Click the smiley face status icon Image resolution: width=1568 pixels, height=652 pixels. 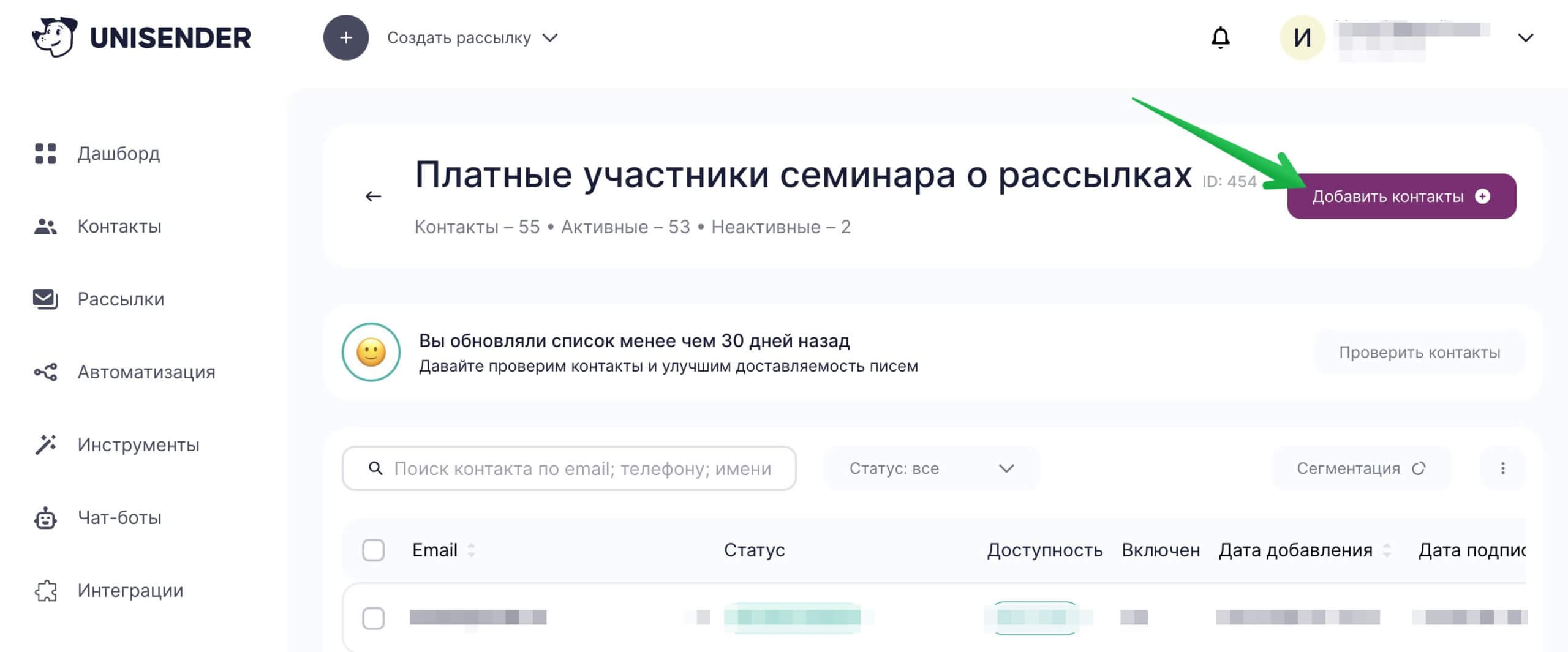(371, 352)
